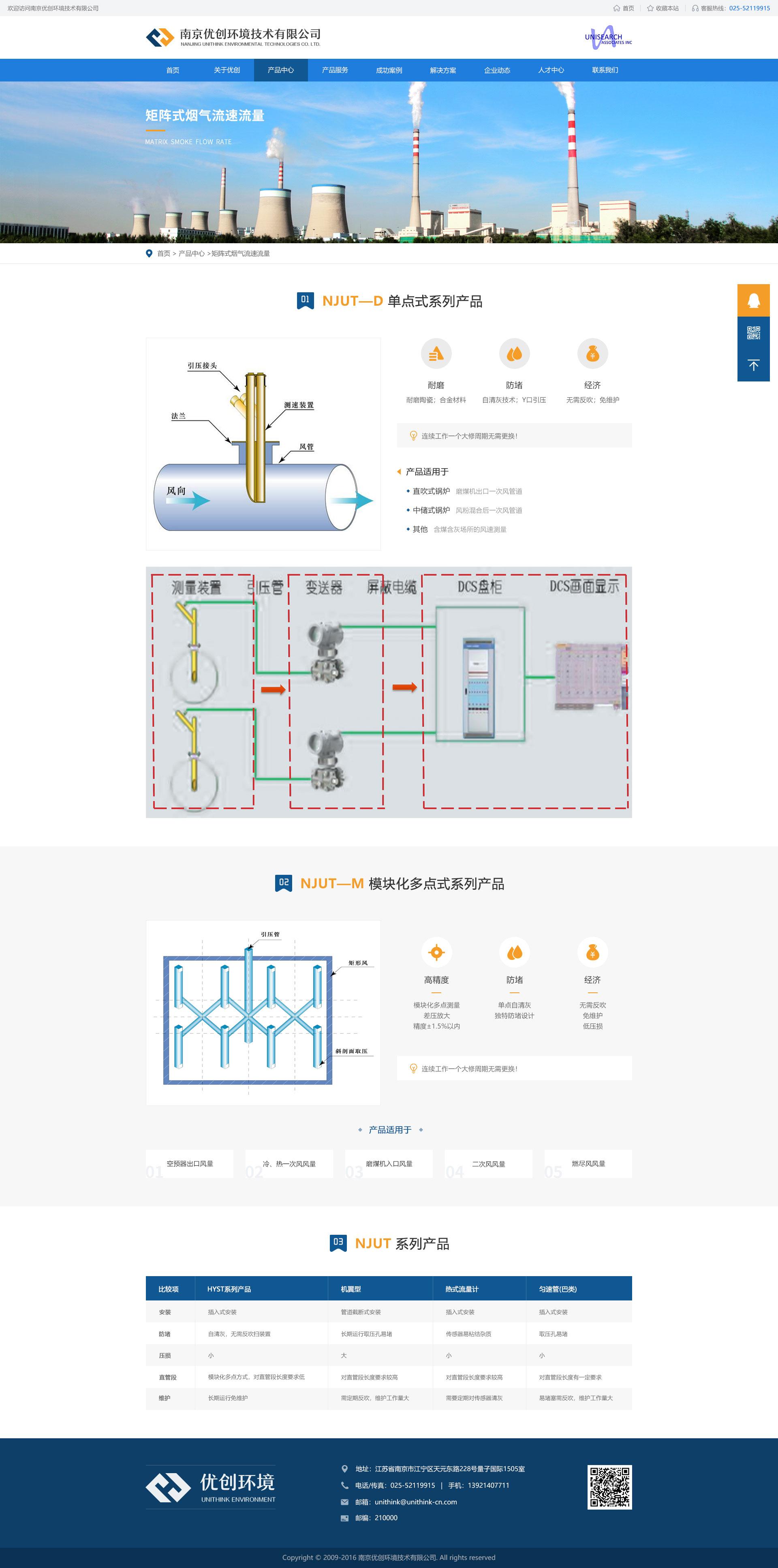Click the lightbulb icon in NJUT-D tip bar
This screenshot has width=778, height=1568.
click(413, 436)
